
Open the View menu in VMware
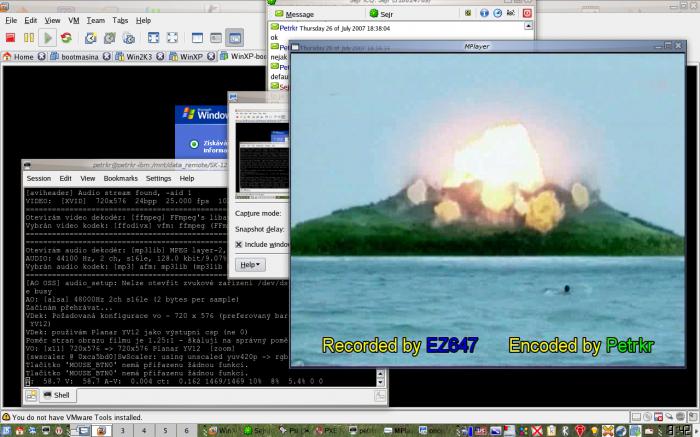tap(52, 21)
